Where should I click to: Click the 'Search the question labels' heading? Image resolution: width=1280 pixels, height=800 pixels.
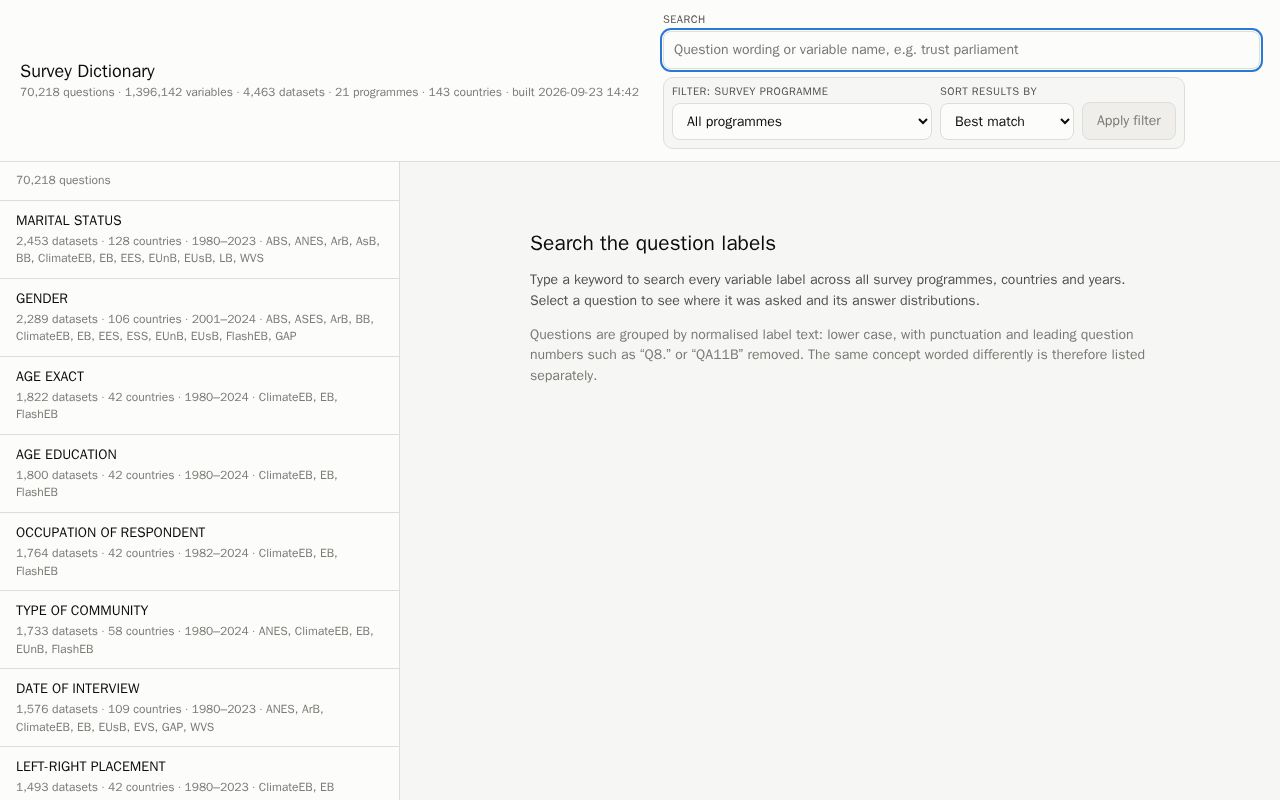click(653, 243)
